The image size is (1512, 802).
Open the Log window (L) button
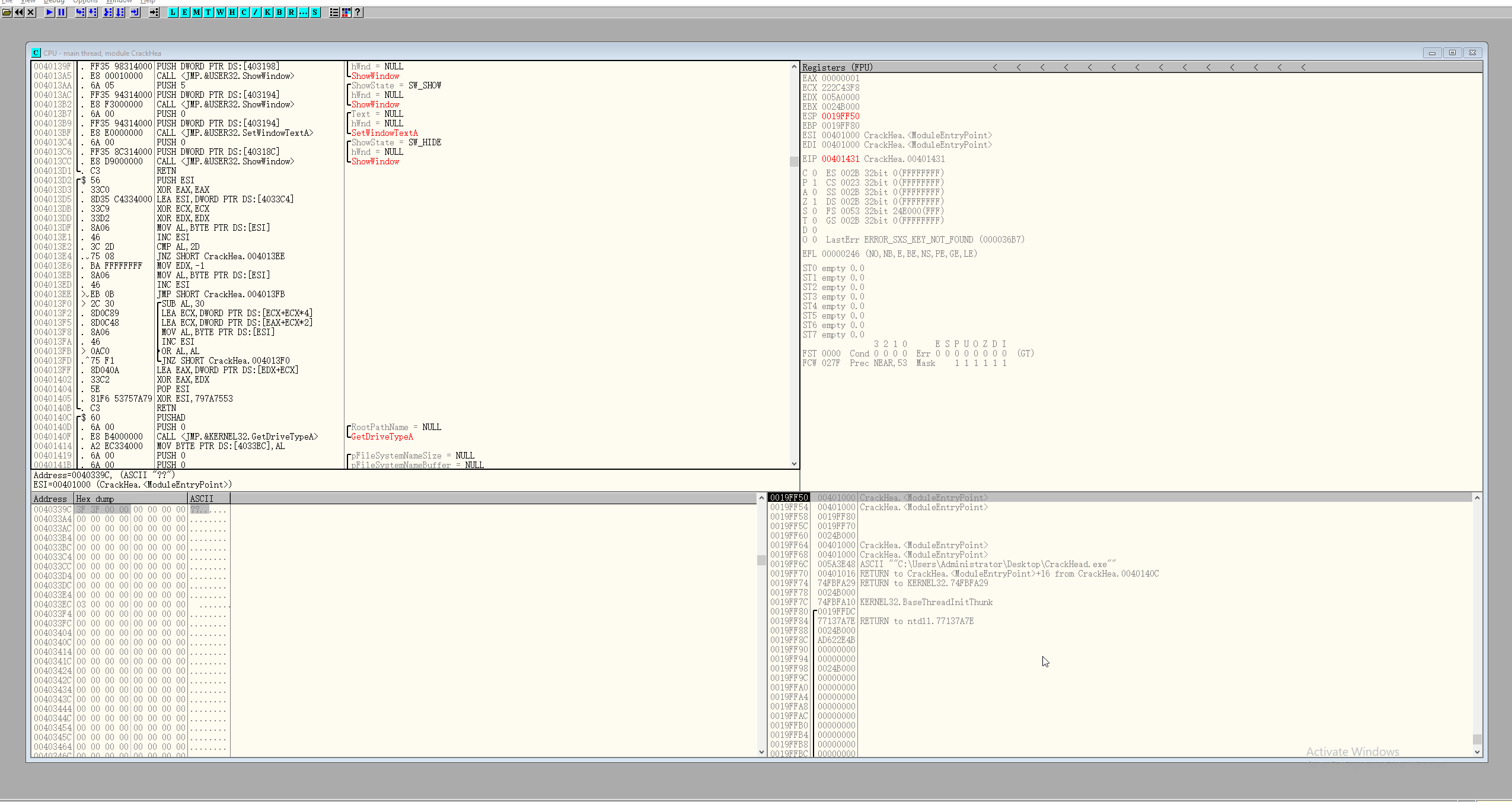[x=173, y=12]
